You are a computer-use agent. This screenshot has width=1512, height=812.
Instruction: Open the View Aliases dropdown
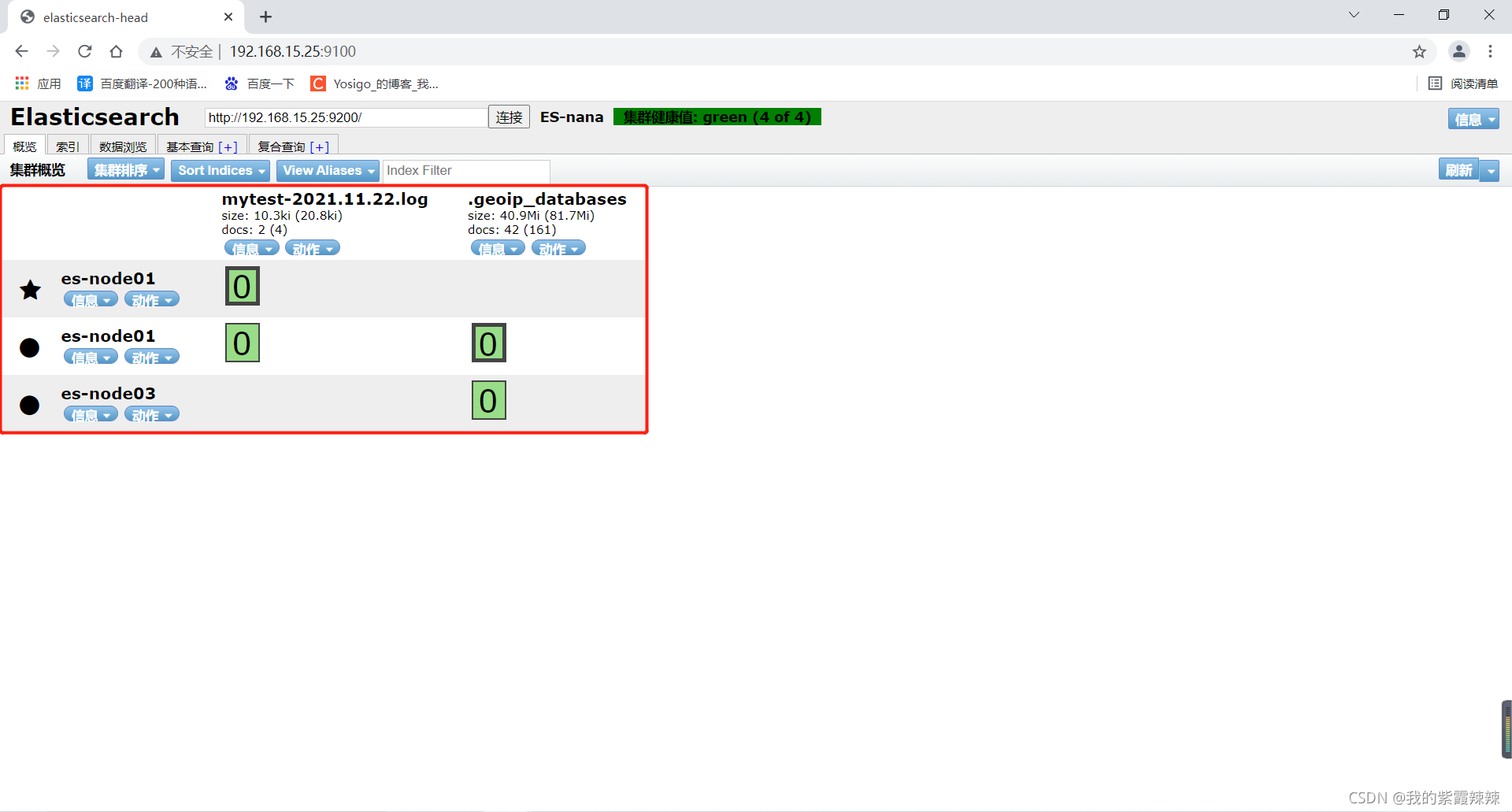(x=328, y=170)
